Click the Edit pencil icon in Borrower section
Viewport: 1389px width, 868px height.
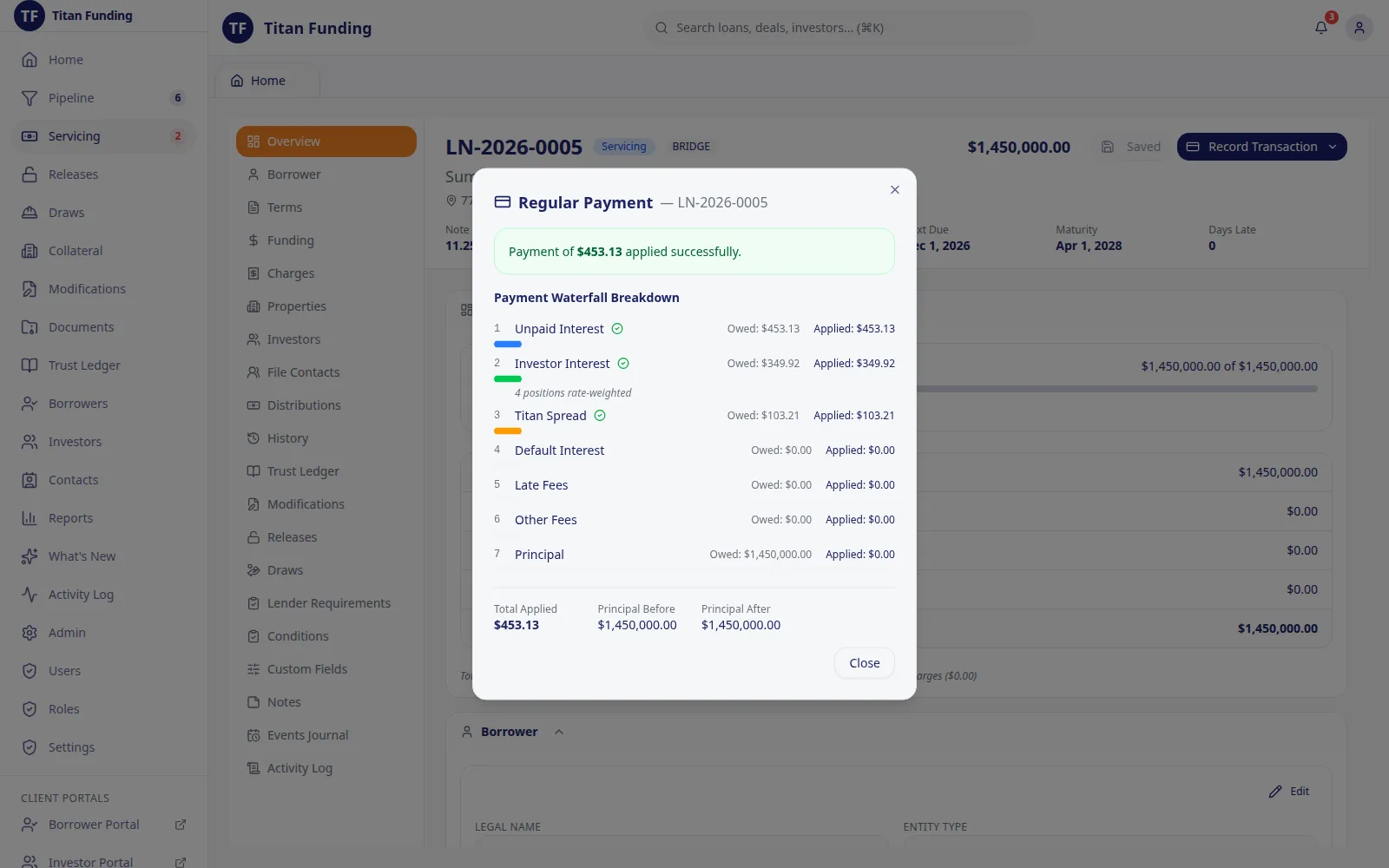click(1275, 792)
